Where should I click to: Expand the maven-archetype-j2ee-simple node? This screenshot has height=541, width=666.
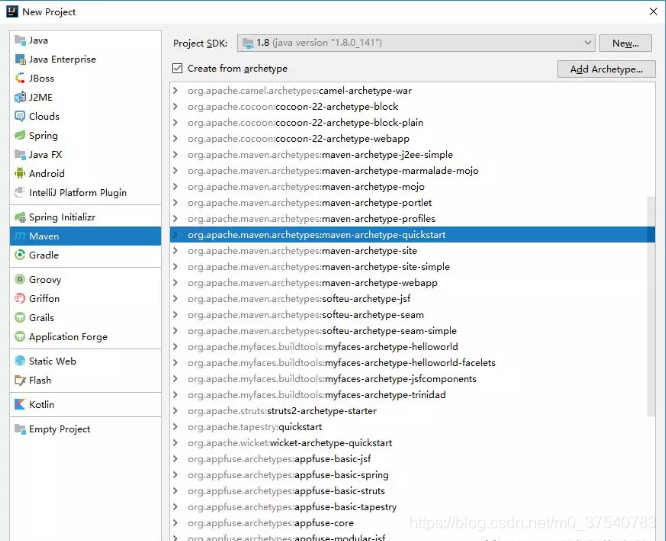coord(175,155)
